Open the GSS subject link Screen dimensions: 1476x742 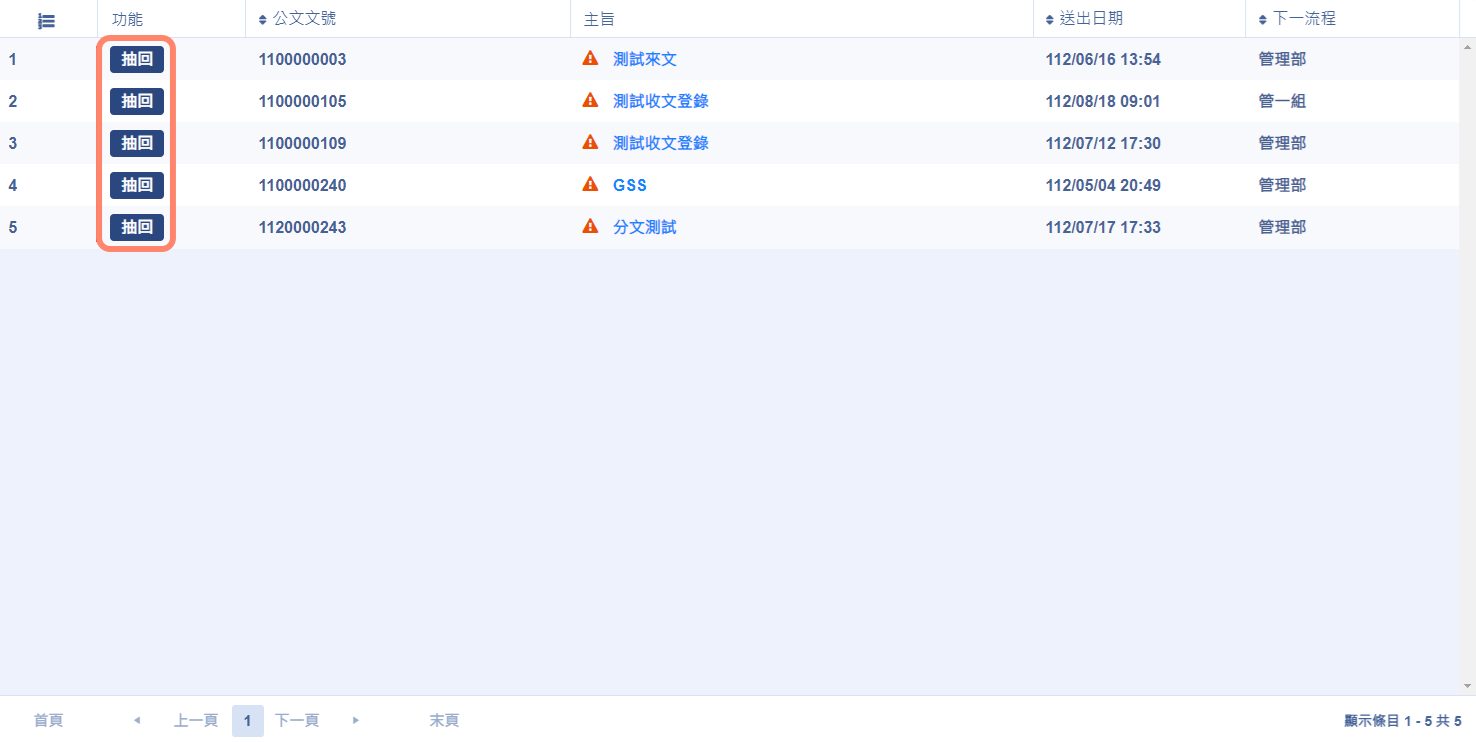[x=630, y=185]
